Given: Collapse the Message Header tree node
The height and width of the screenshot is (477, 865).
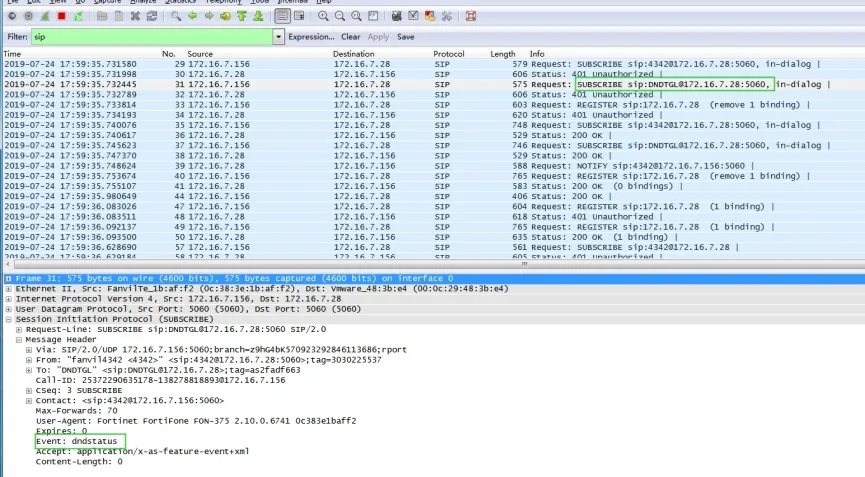Looking at the screenshot, I should pos(19,339).
